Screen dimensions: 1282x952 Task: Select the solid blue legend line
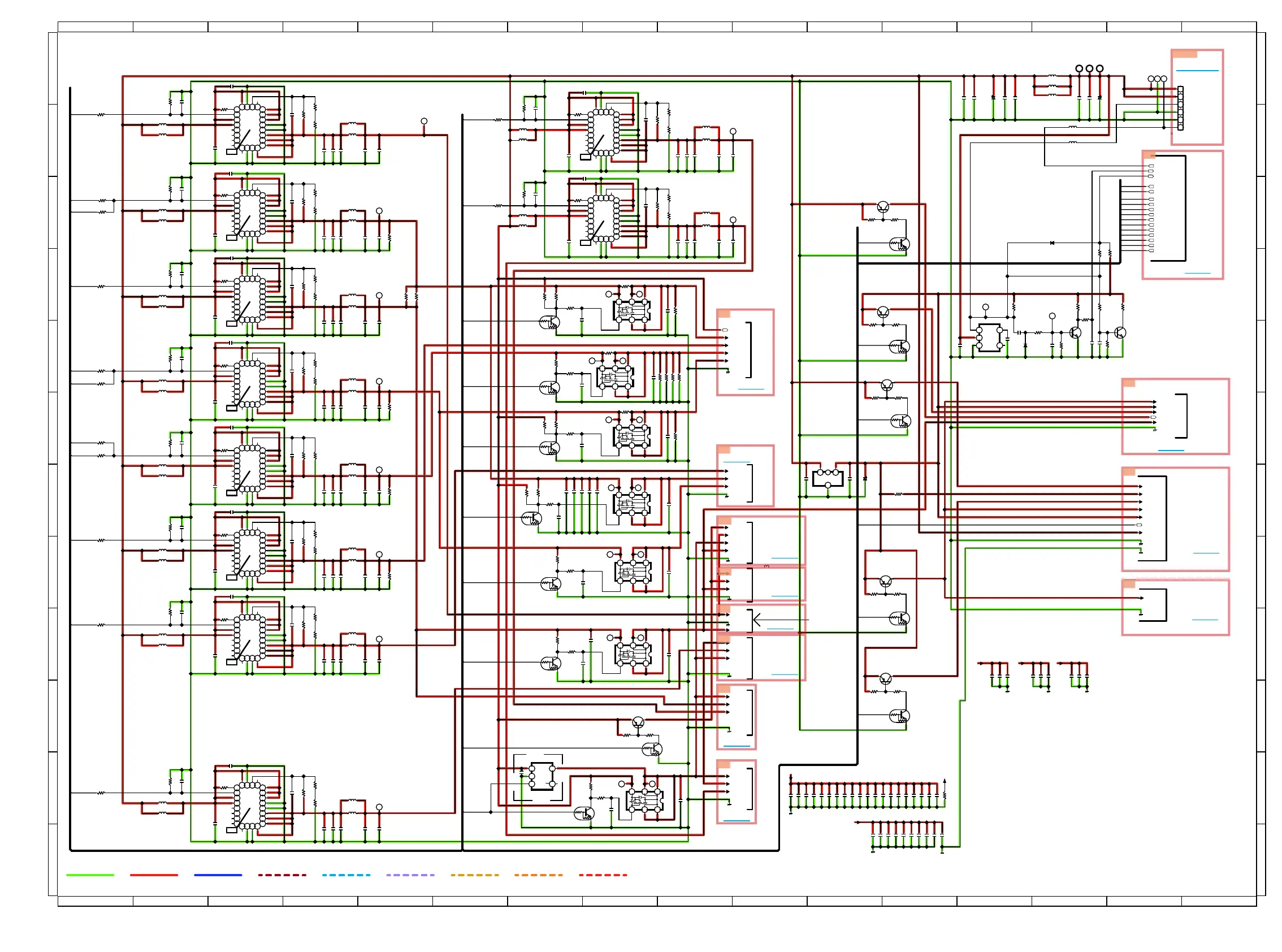218,875
